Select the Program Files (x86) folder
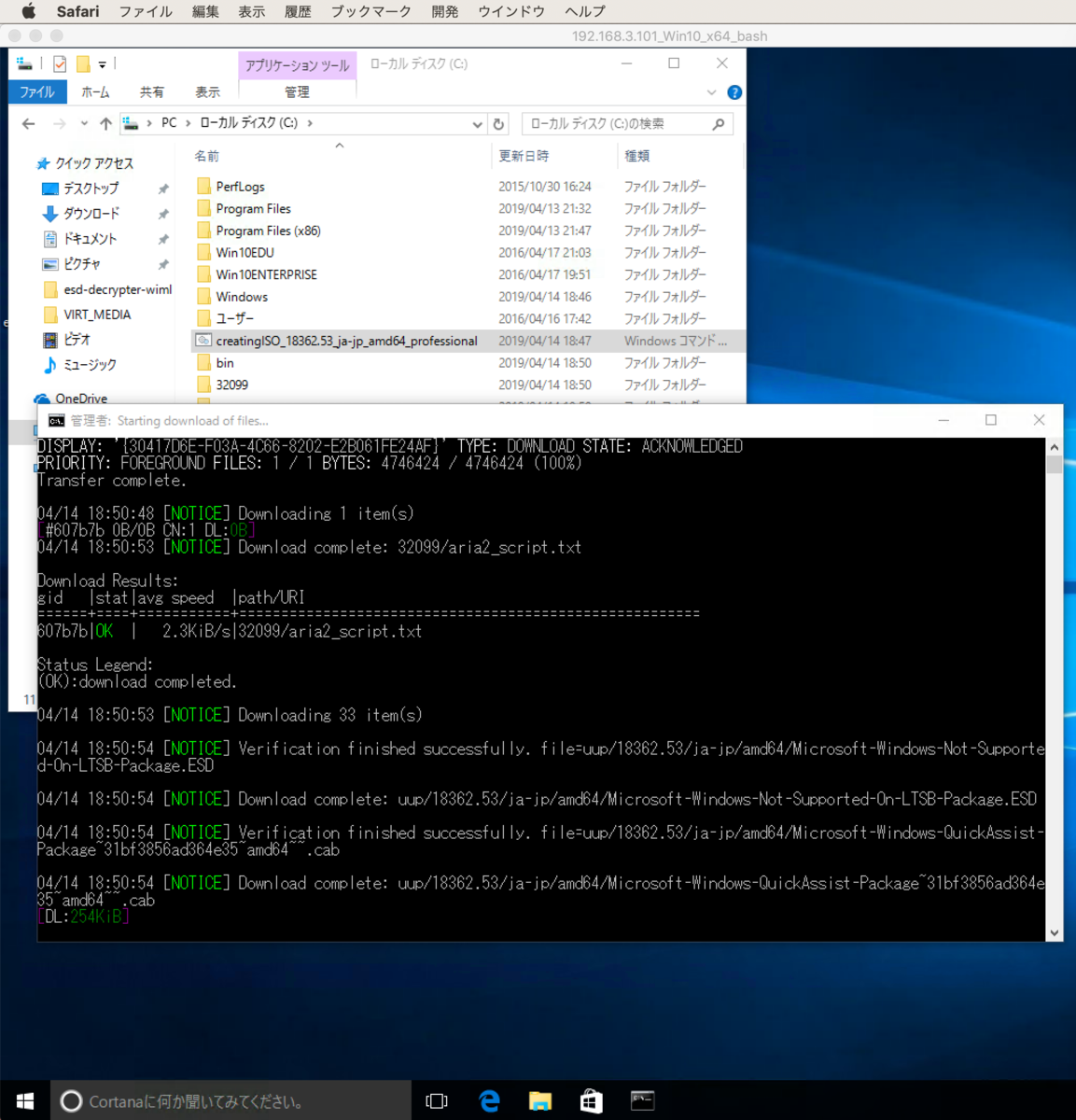This screenshot has width=1076, height=1120. pyautogui.click(x=268, y=231)
